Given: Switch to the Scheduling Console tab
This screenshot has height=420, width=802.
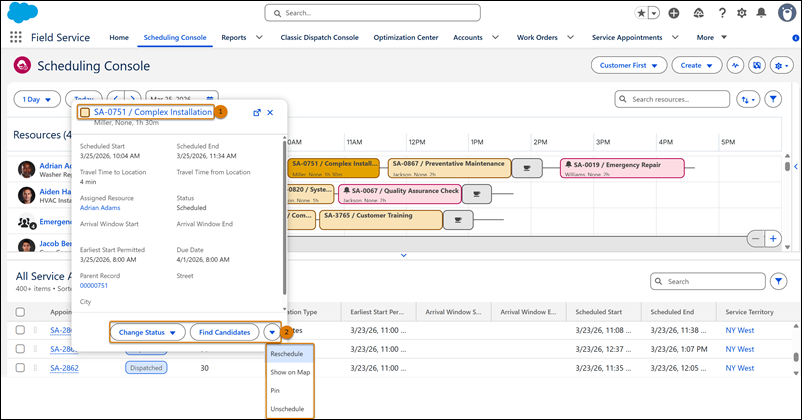Looking at the screenshot, I should 175,37.
